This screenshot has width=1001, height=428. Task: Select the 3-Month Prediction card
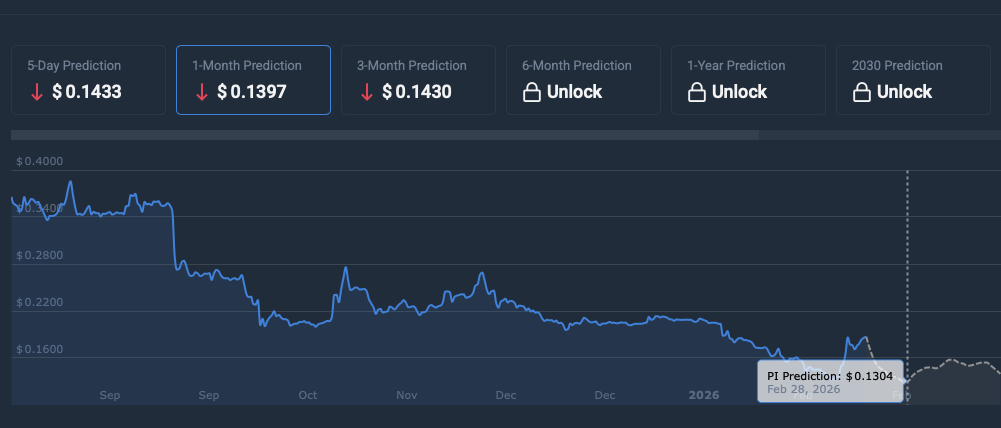click(x=418, y=80)
